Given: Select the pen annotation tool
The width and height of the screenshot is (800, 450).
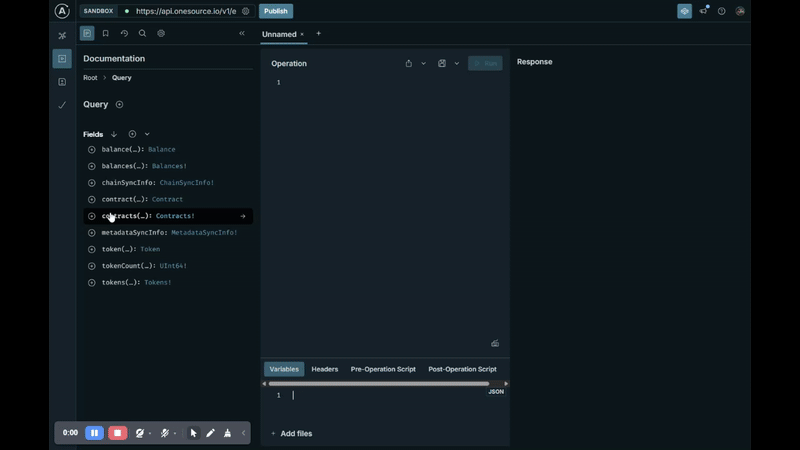Looking at the screenshot, I should 210,433.
